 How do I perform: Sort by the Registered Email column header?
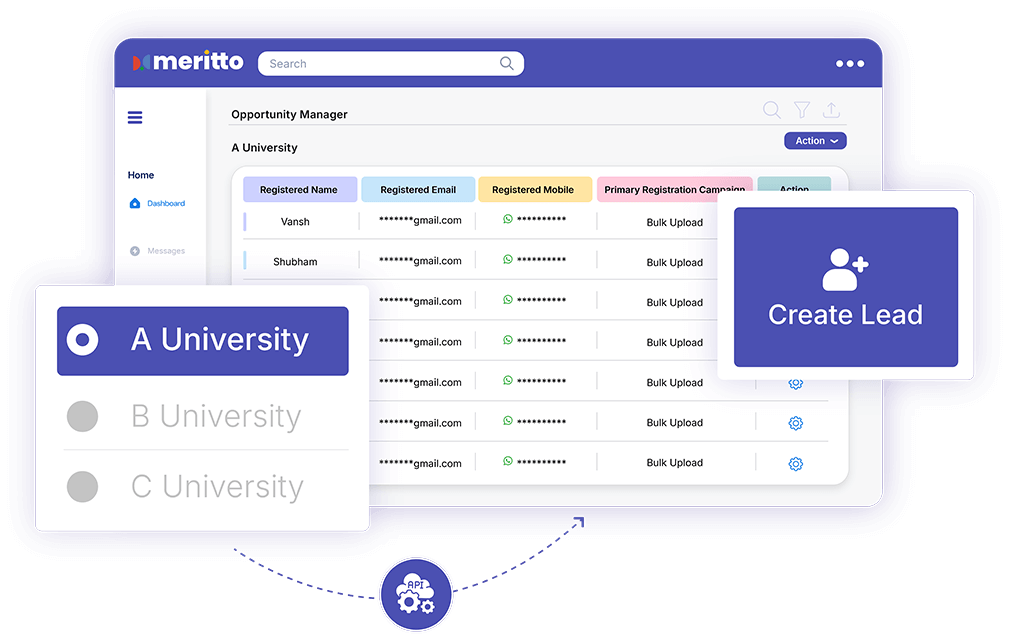[x=418, y=190]
